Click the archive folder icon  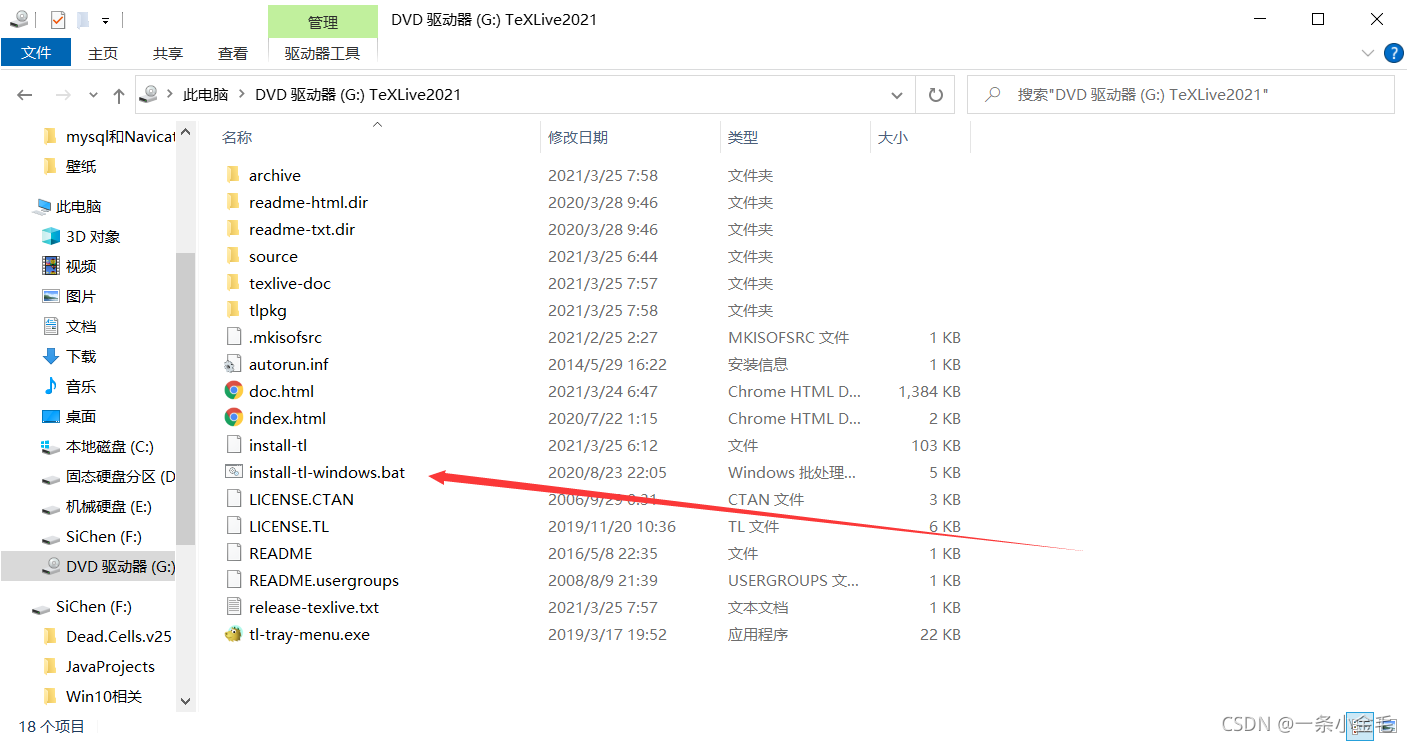tap(233, 175)
